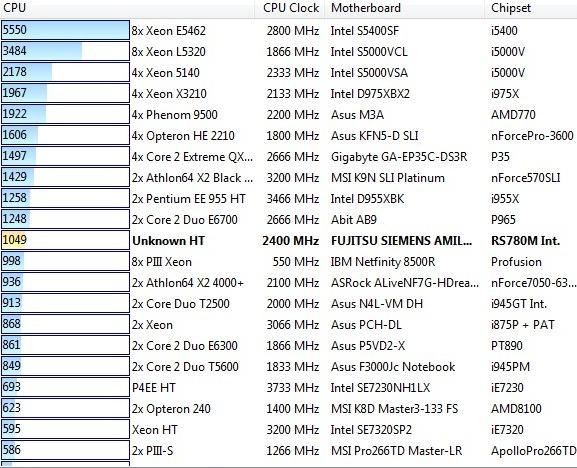Click the i875P + PAT chipset cell
The image size is (577, 468).
pos(523,325)
